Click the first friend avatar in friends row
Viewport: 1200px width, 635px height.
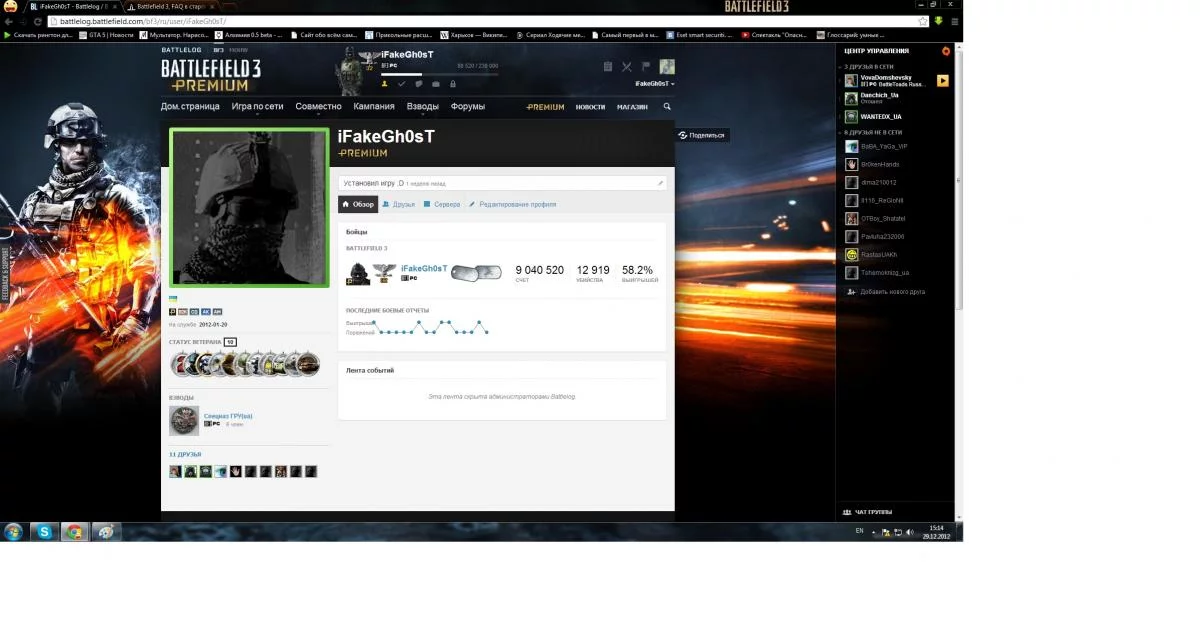(175, 471)
